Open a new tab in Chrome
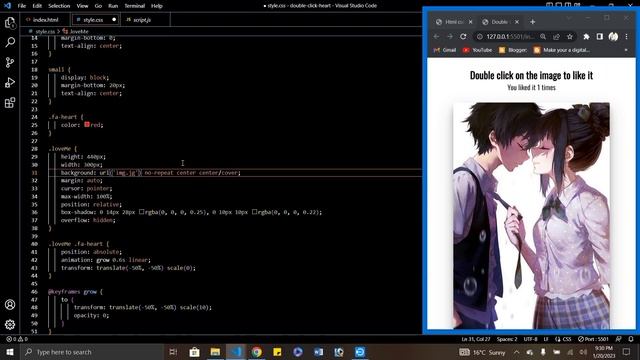Screen dimensions: 640x360 tap(532, 22)
